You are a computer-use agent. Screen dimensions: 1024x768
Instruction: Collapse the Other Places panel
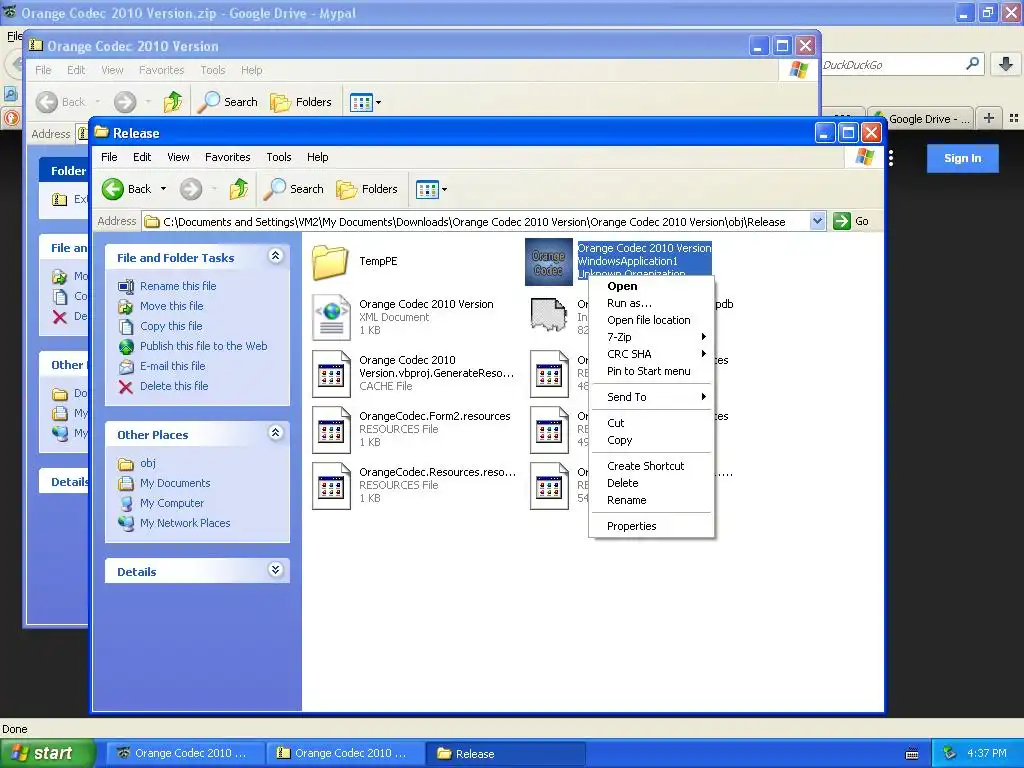coord(276,433)
